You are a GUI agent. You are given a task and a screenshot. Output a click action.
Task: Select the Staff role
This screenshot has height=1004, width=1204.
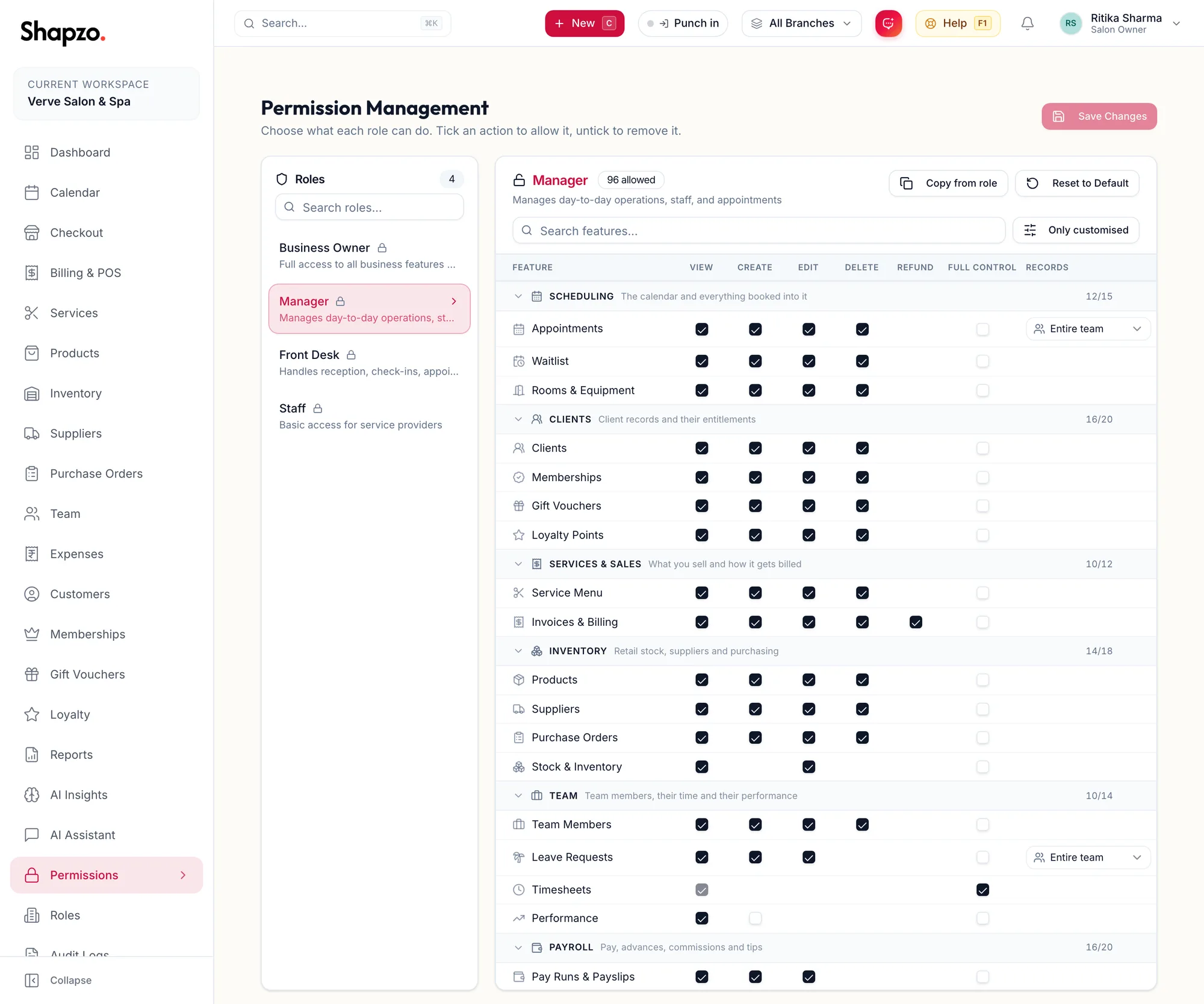(369, 416)
